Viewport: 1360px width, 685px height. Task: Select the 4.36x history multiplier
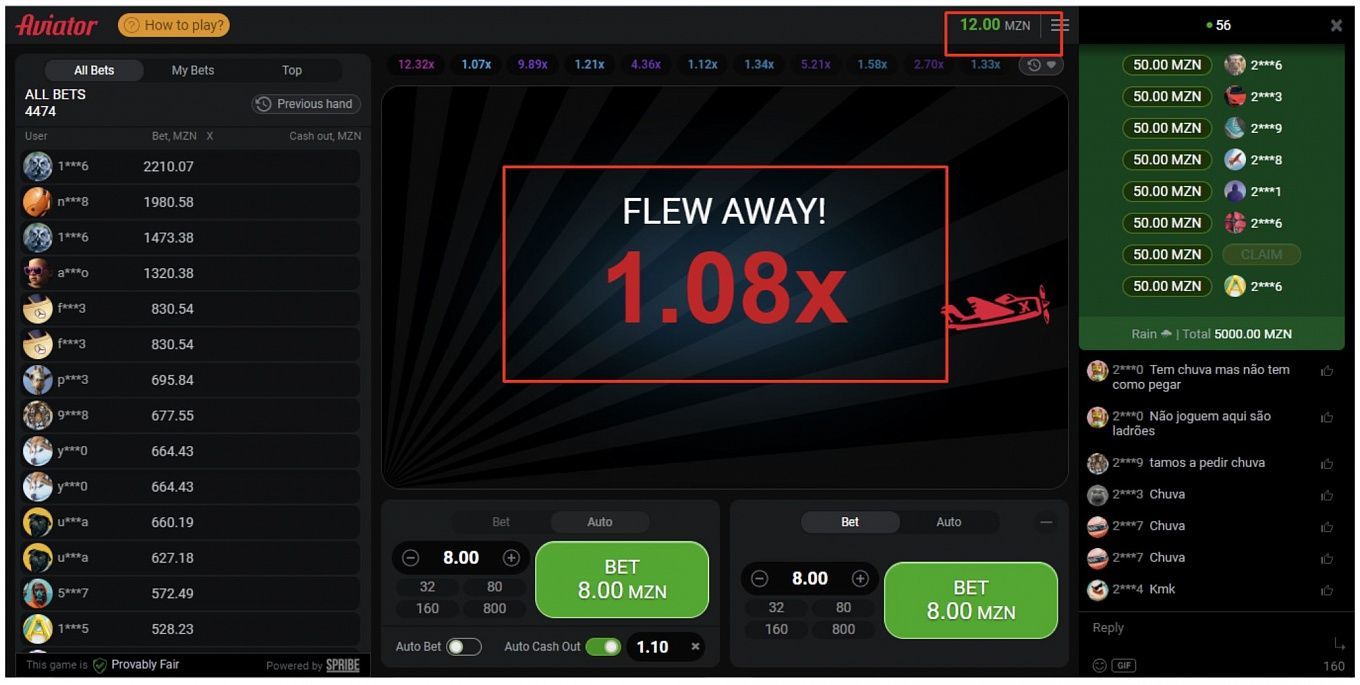click(x=645, y=64)
